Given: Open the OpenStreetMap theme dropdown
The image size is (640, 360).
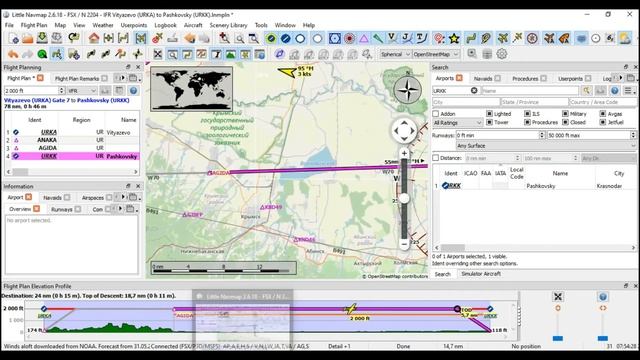Looking at the screenshot, I should tap(436, 54).
